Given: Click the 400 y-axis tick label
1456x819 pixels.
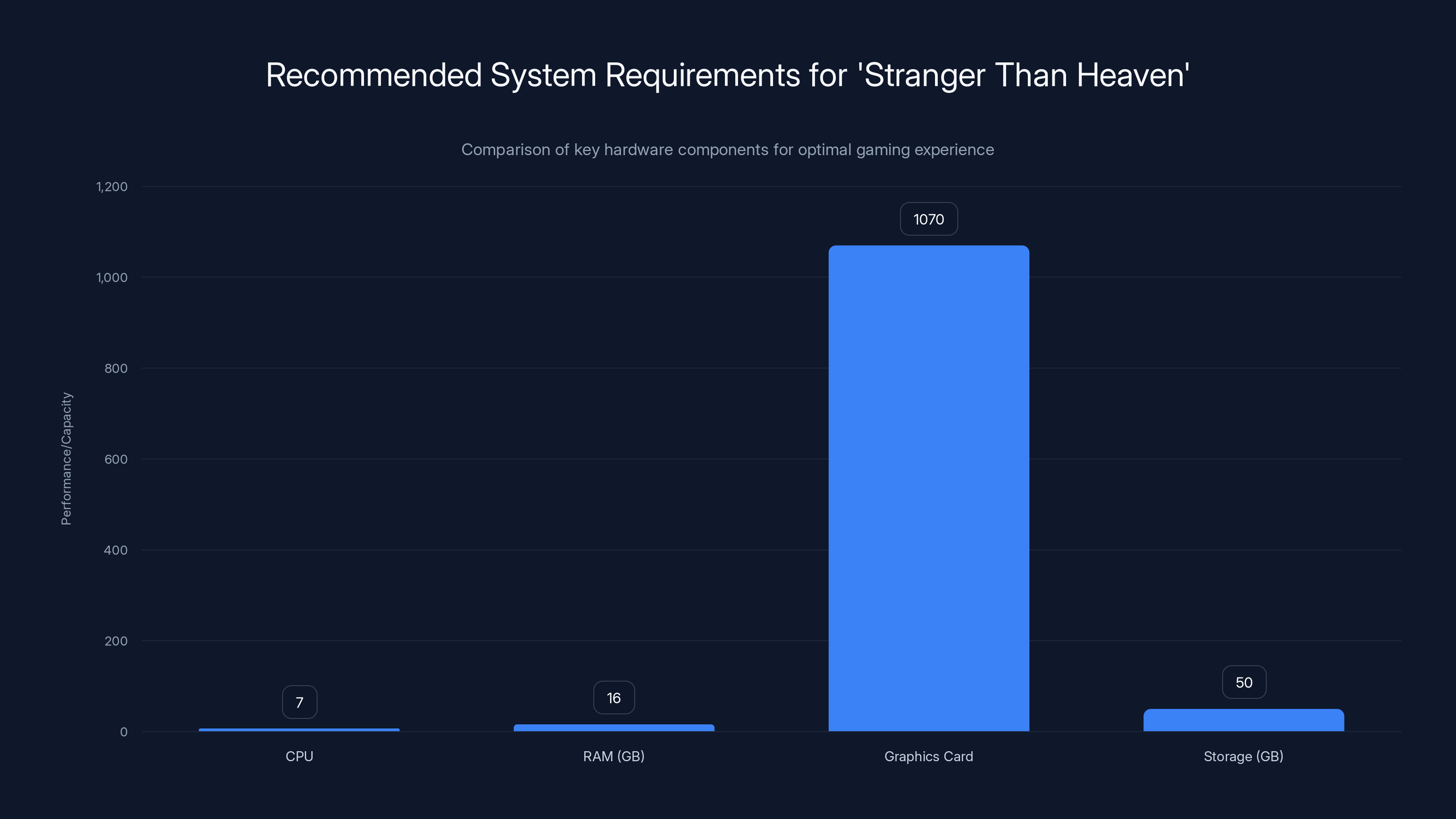Looking at the screenshot, I should coord(116,550).
